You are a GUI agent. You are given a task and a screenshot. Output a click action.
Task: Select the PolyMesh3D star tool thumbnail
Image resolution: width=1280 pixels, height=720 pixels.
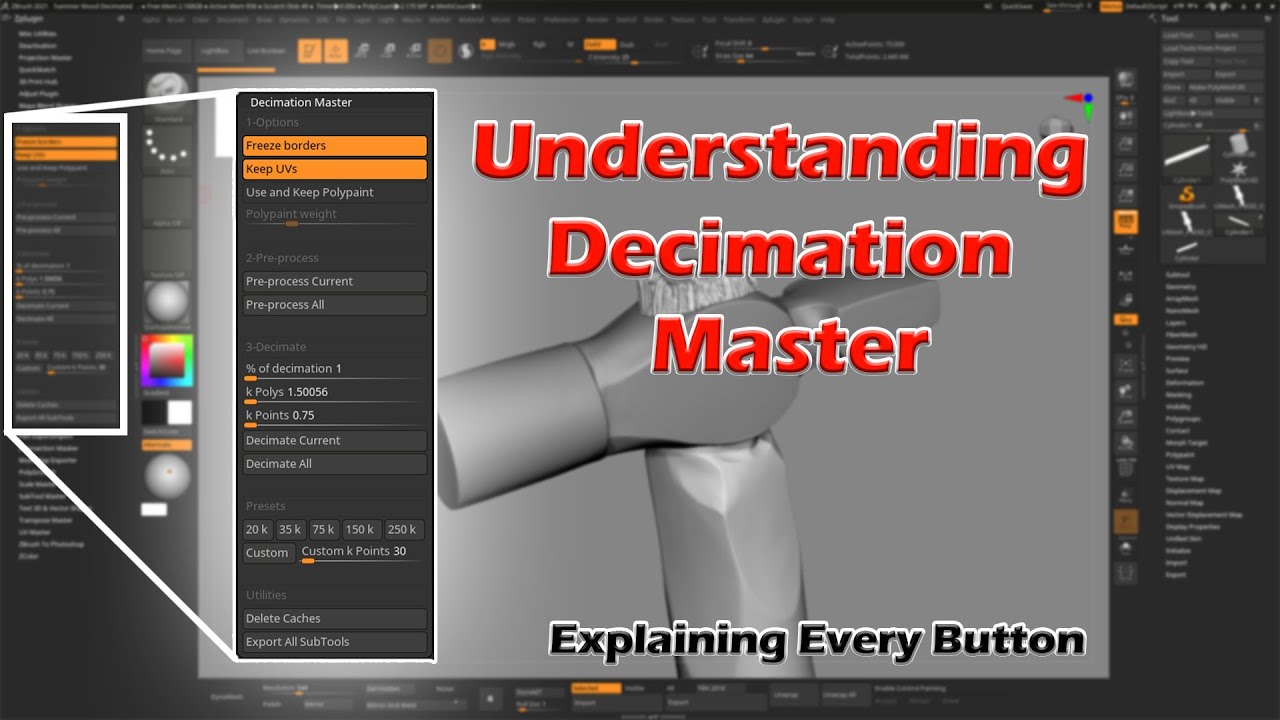click(1238, 170)
